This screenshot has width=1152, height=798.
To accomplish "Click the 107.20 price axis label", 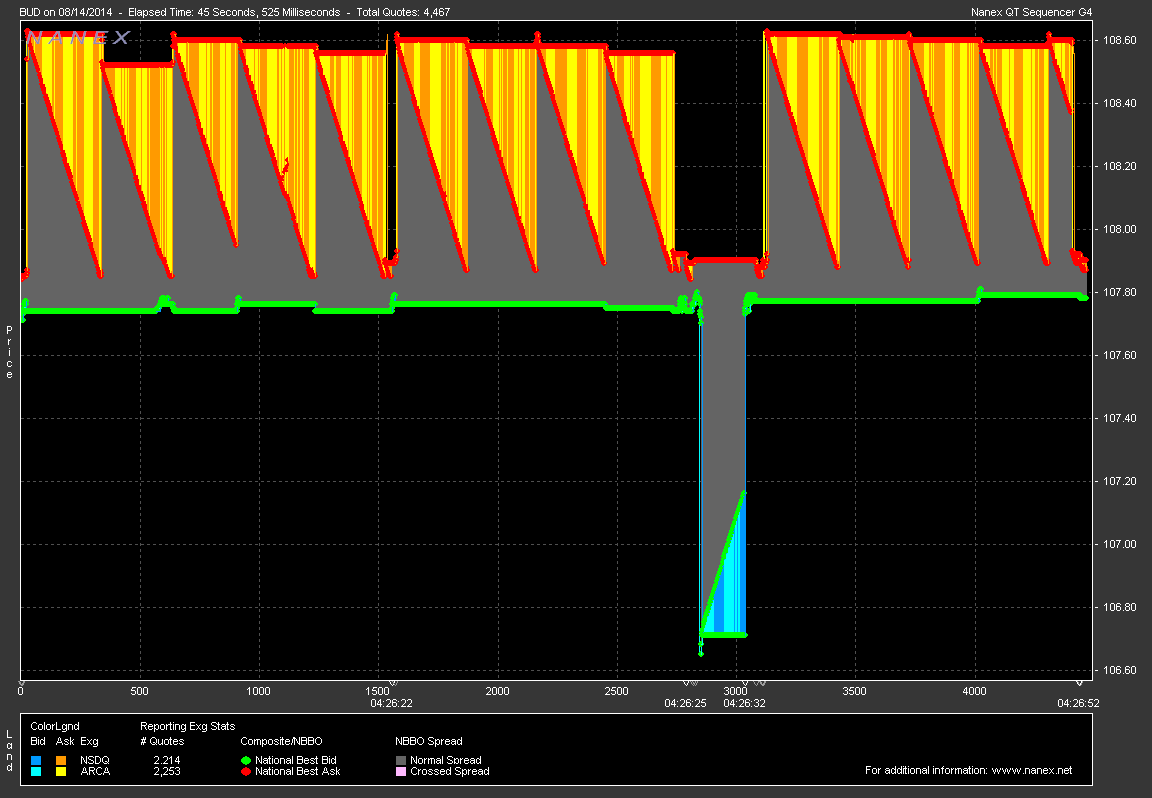I will click(1120, 481).
